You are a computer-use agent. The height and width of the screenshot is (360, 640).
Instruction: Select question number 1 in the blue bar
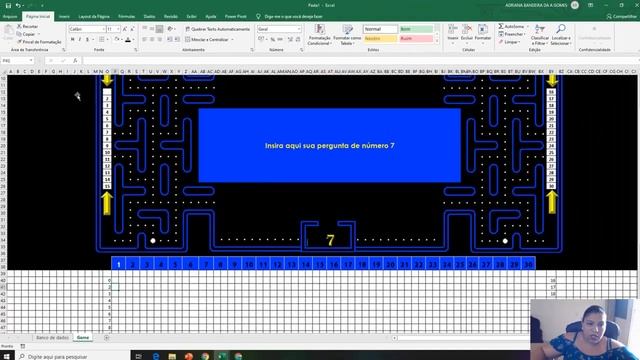click(118, 264)
